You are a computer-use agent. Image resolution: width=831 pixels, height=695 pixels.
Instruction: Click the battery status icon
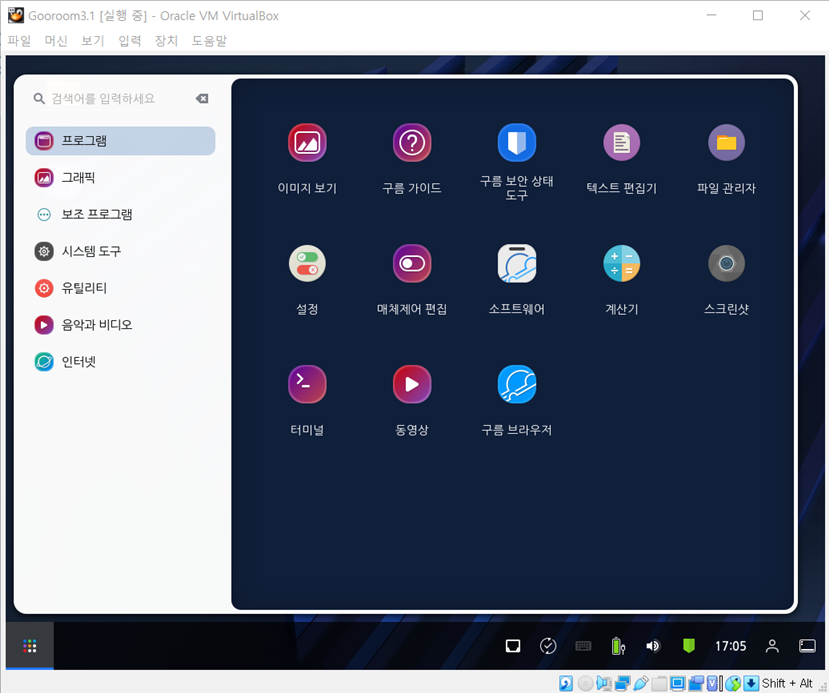coord(619,647)
